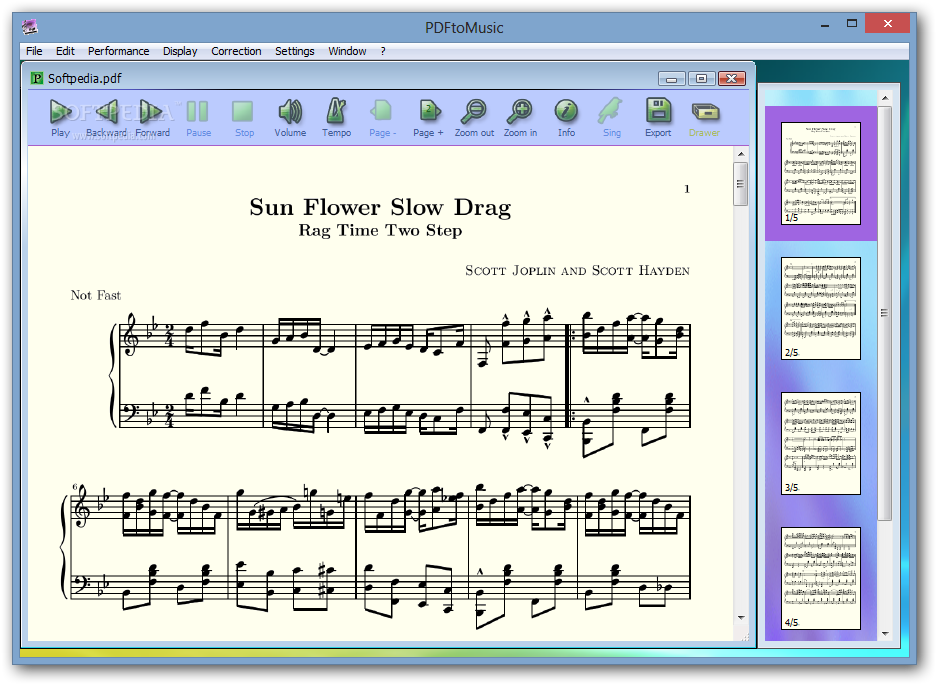
Task: Open the Performance menu
Action: 118,51
